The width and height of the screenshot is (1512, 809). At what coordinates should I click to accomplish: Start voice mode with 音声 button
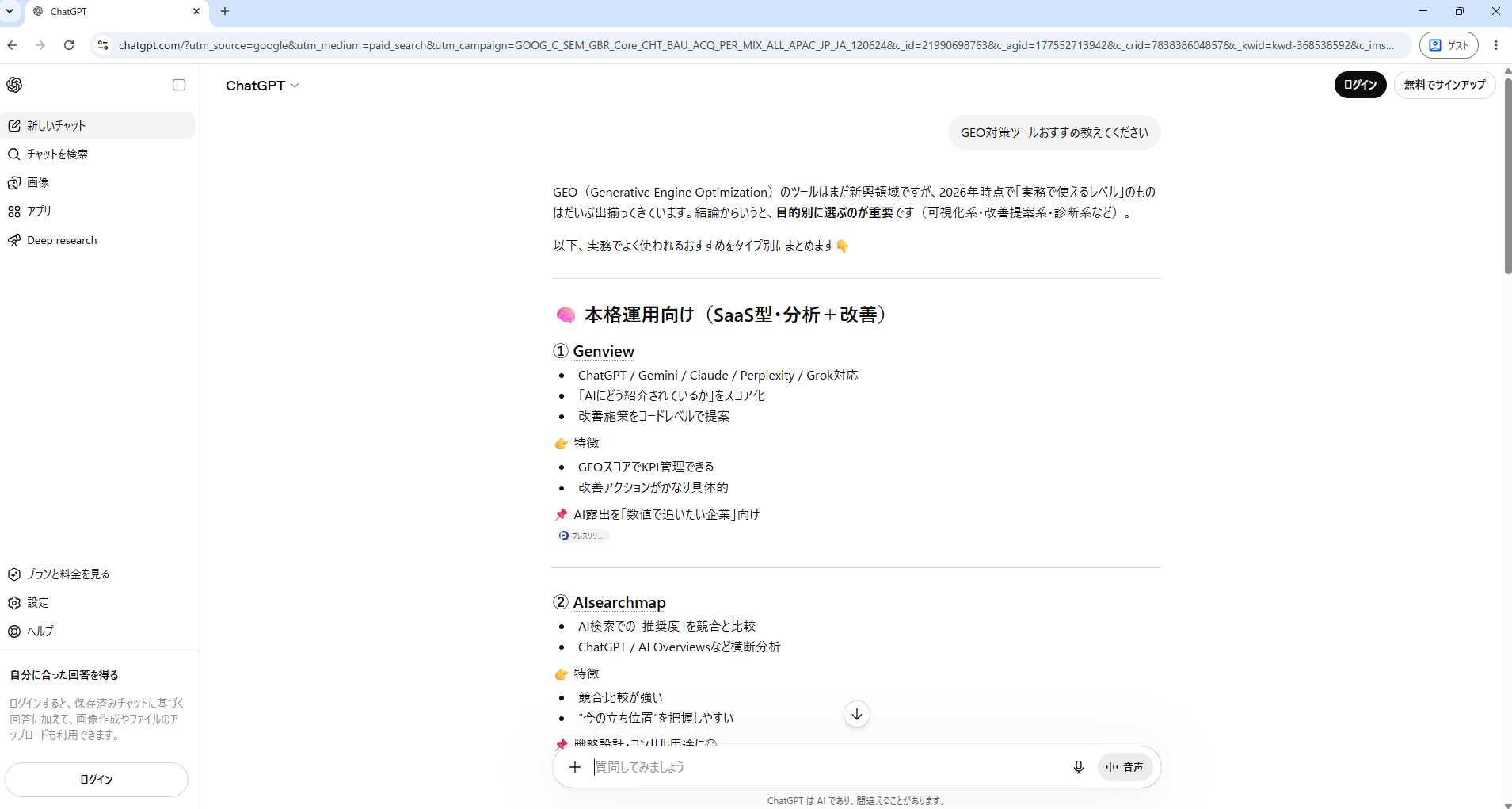click(x=1125, y=767)
